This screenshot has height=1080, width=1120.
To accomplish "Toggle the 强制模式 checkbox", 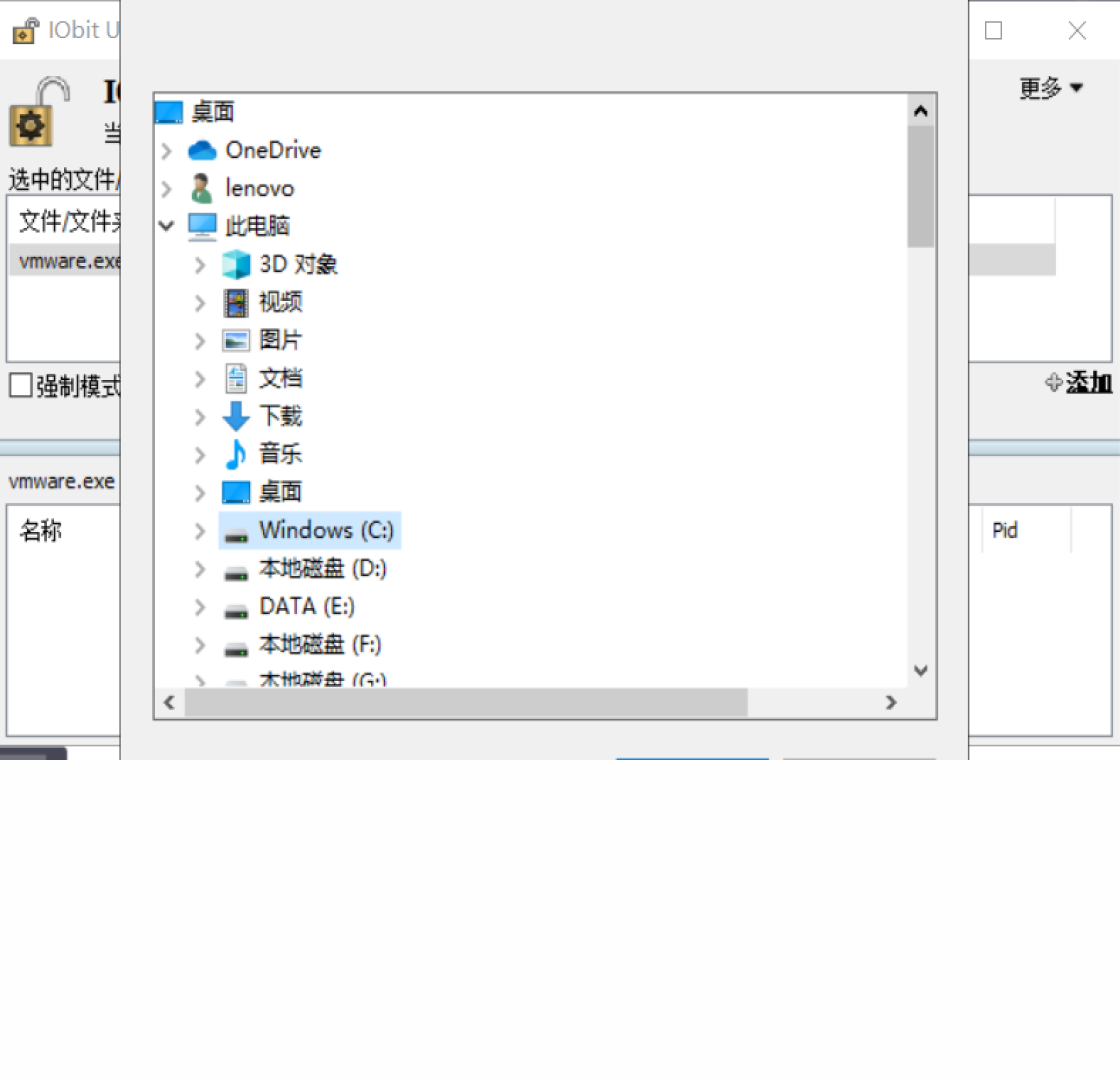I will [x=21, y=385].
